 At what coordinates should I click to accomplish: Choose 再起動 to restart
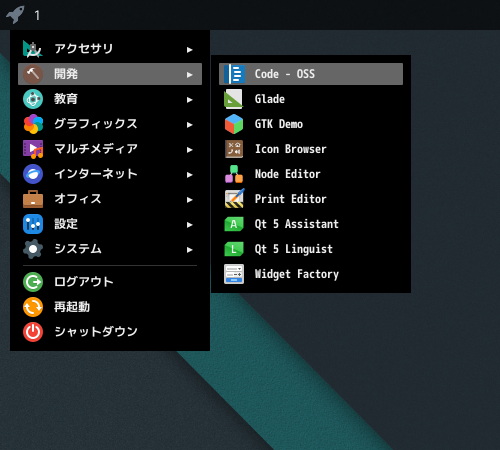point(110,307)
